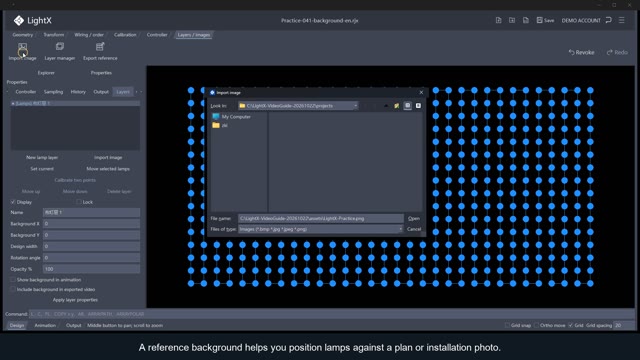Image resolution: width=640 pixels, height=360 pixels.
Task: Click the open project folder icon
Action: 512,20
